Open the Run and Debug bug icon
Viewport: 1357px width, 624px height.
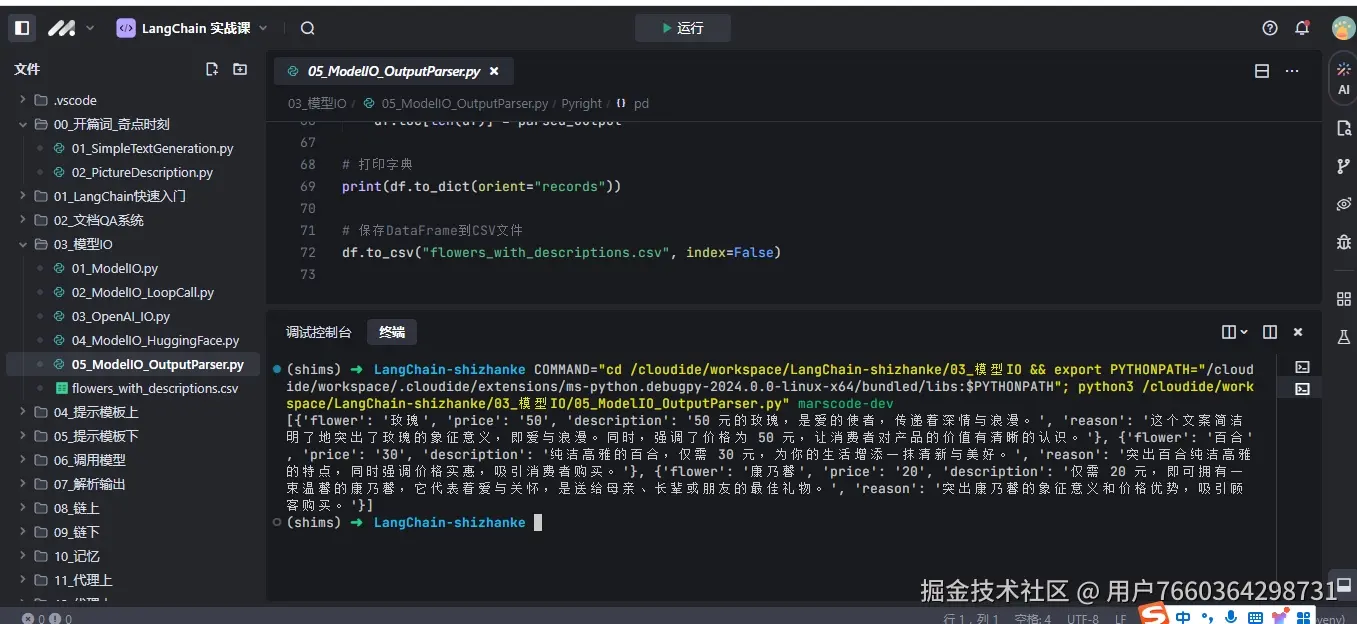1344,242
